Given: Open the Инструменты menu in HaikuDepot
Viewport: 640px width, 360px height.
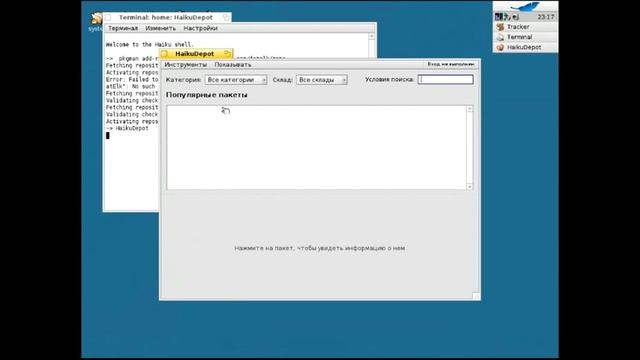Looking at the screenshot, I should pos(185,64).
